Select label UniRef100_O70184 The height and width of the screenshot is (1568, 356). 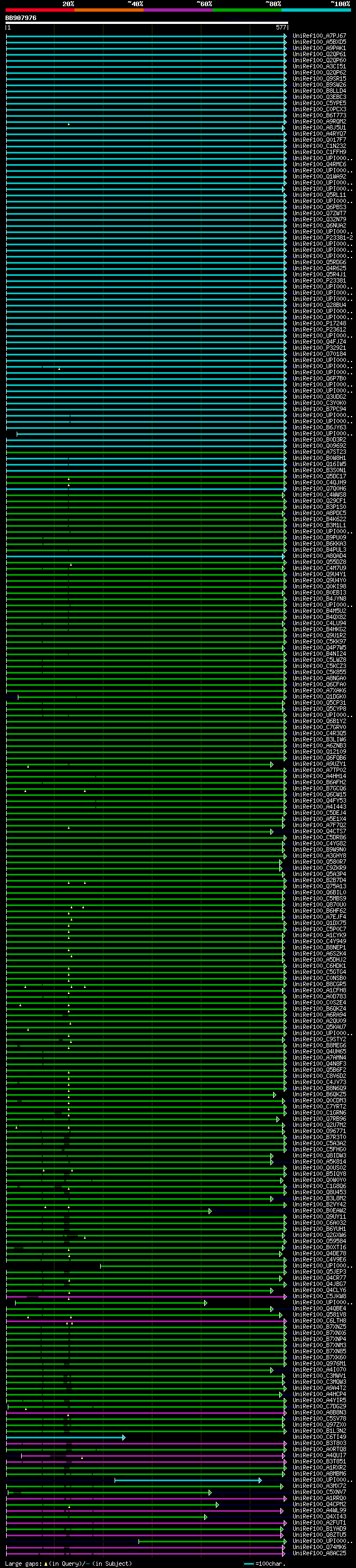click(x=319, y=354)
